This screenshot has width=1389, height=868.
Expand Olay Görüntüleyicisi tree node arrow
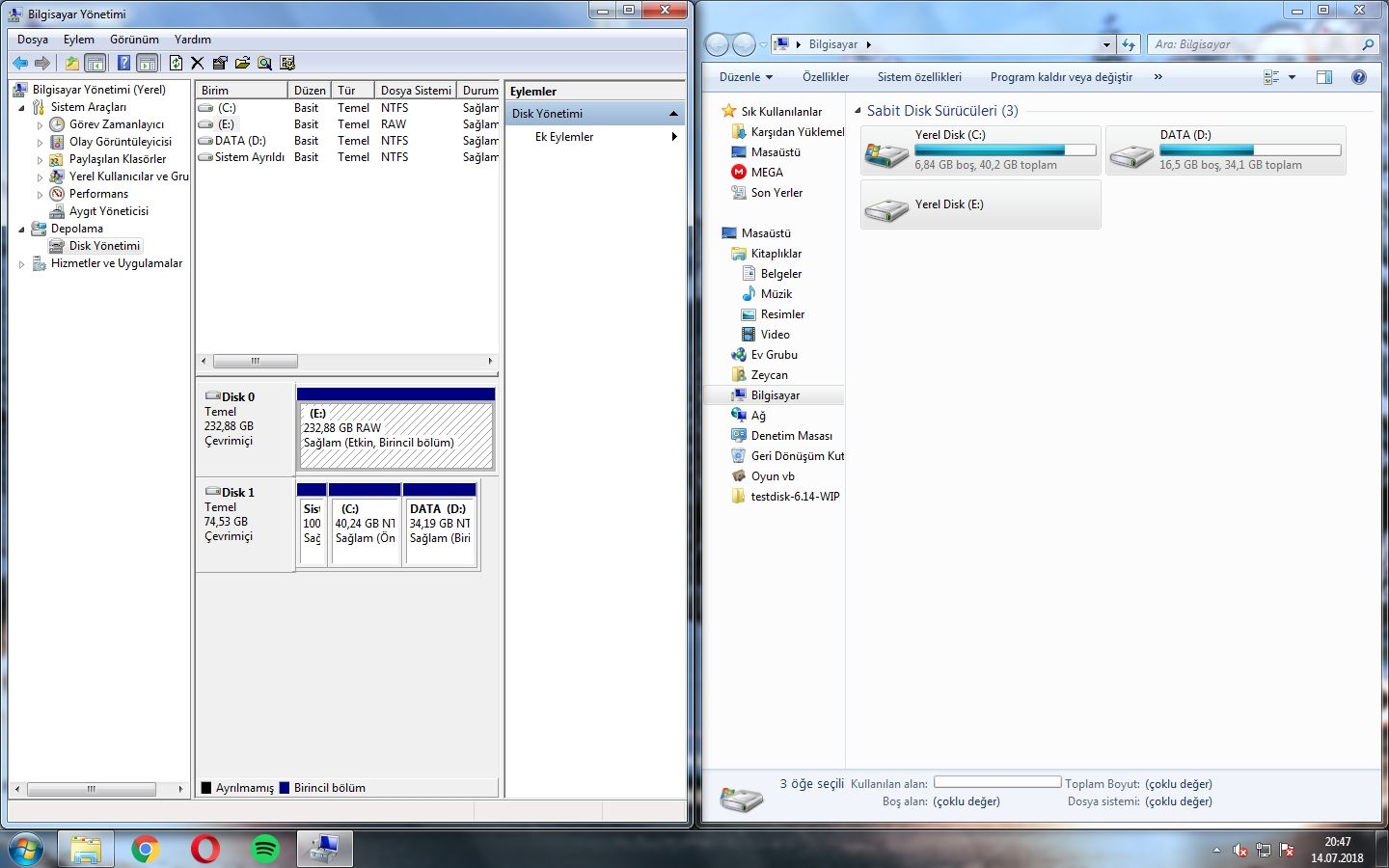pos(40,142)
